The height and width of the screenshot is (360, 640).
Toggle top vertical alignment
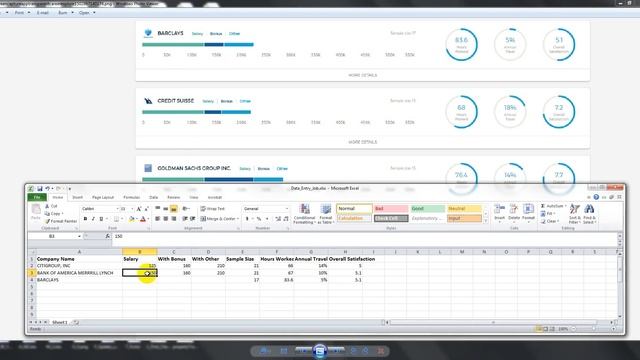(x=158, y=209)
